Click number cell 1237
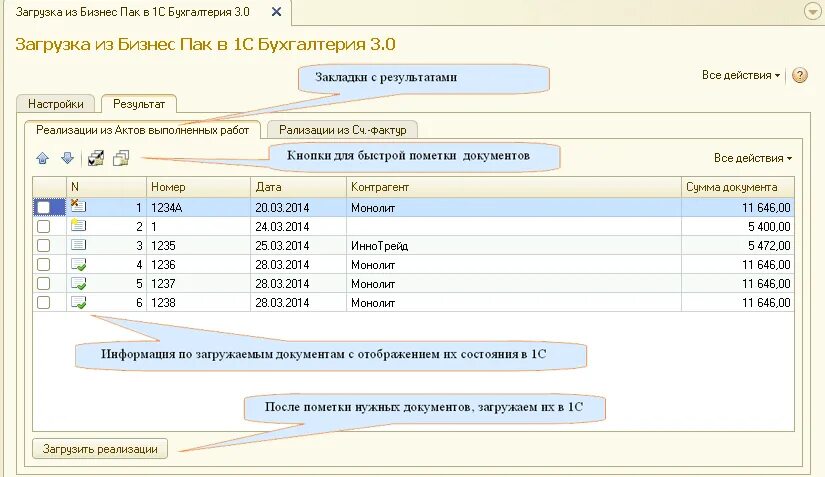 pos(198,283)
